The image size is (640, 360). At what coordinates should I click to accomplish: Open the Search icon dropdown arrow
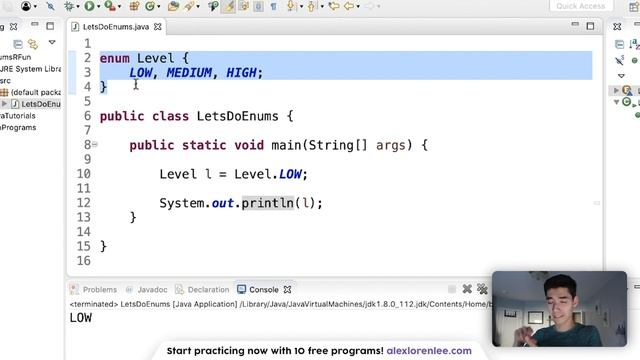(x=198, y=7)
